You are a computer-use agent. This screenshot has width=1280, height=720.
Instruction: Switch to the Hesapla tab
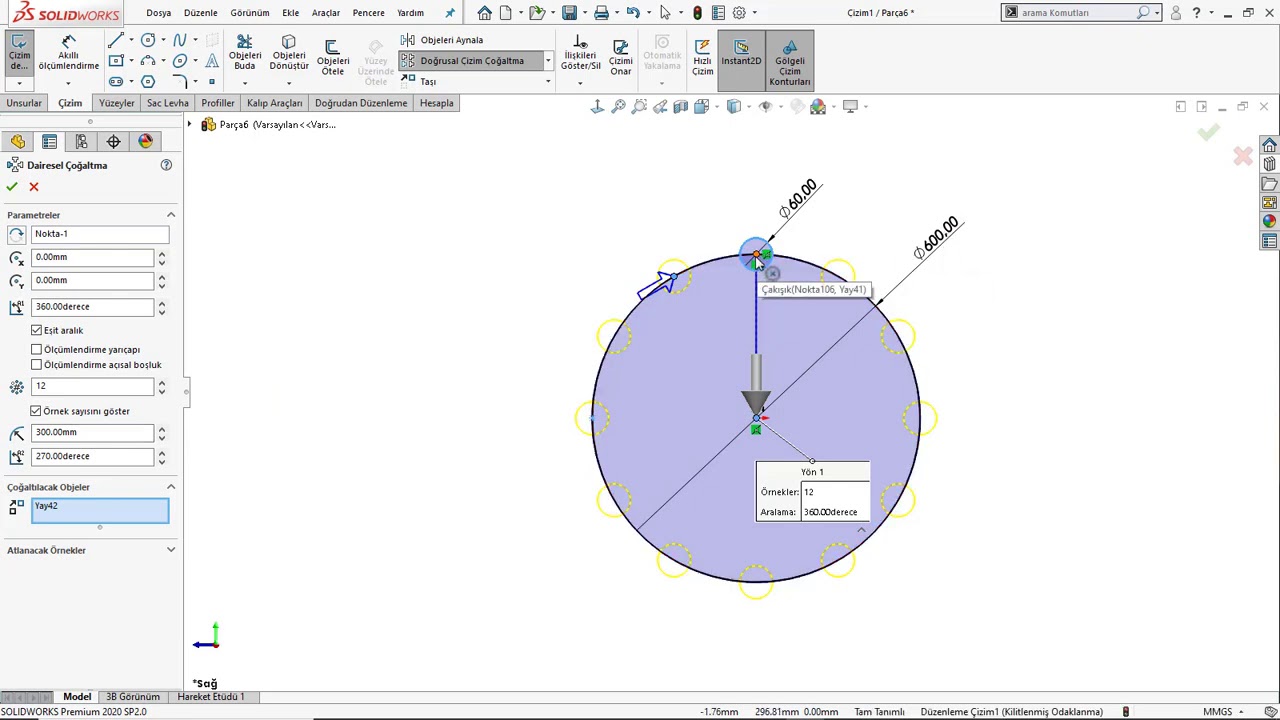436,103
